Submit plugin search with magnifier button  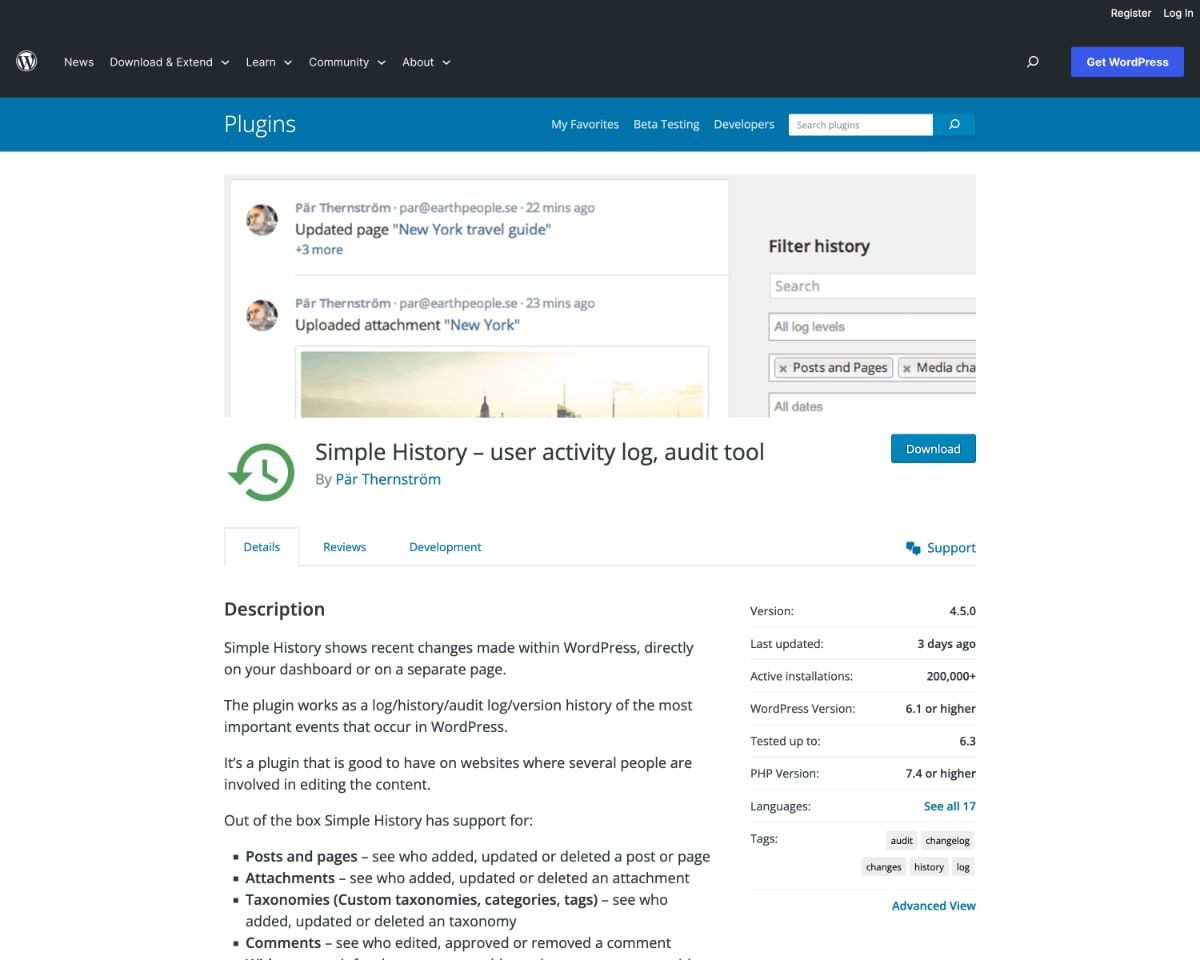coord(954,125)
